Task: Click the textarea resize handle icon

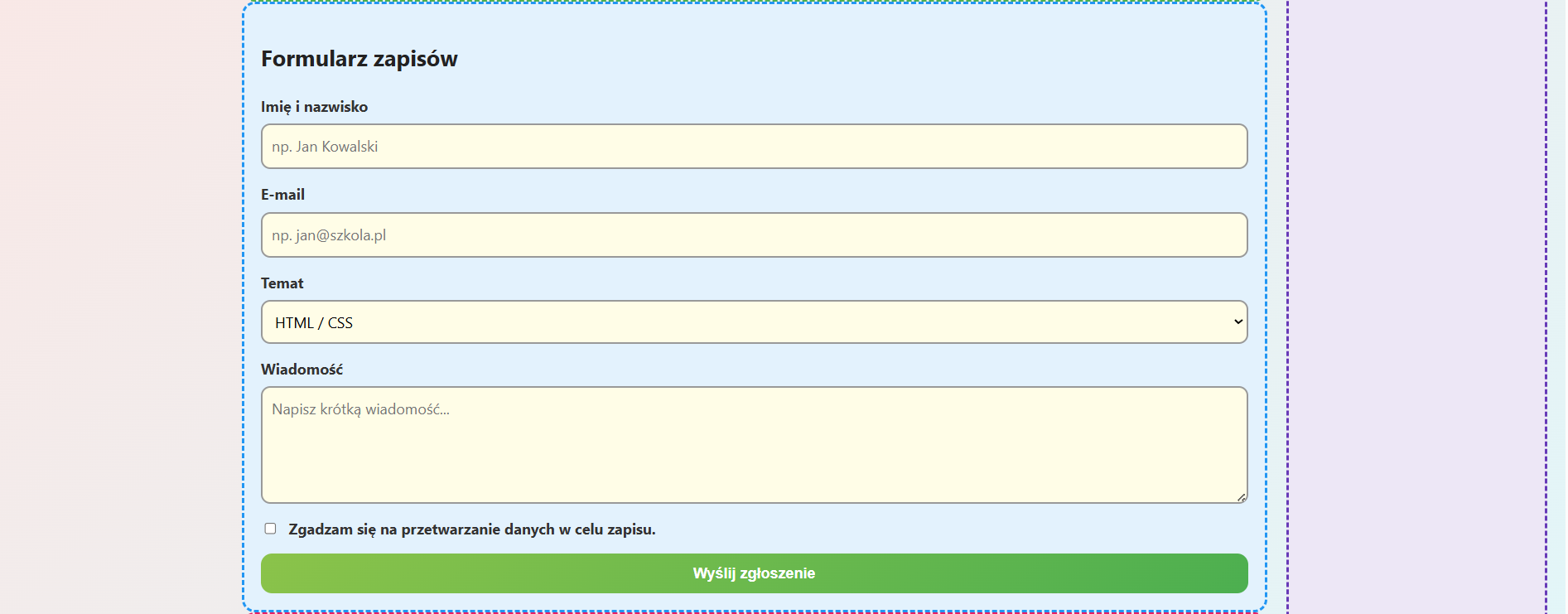Action: pyautogui.click(x=1241, y=497)
